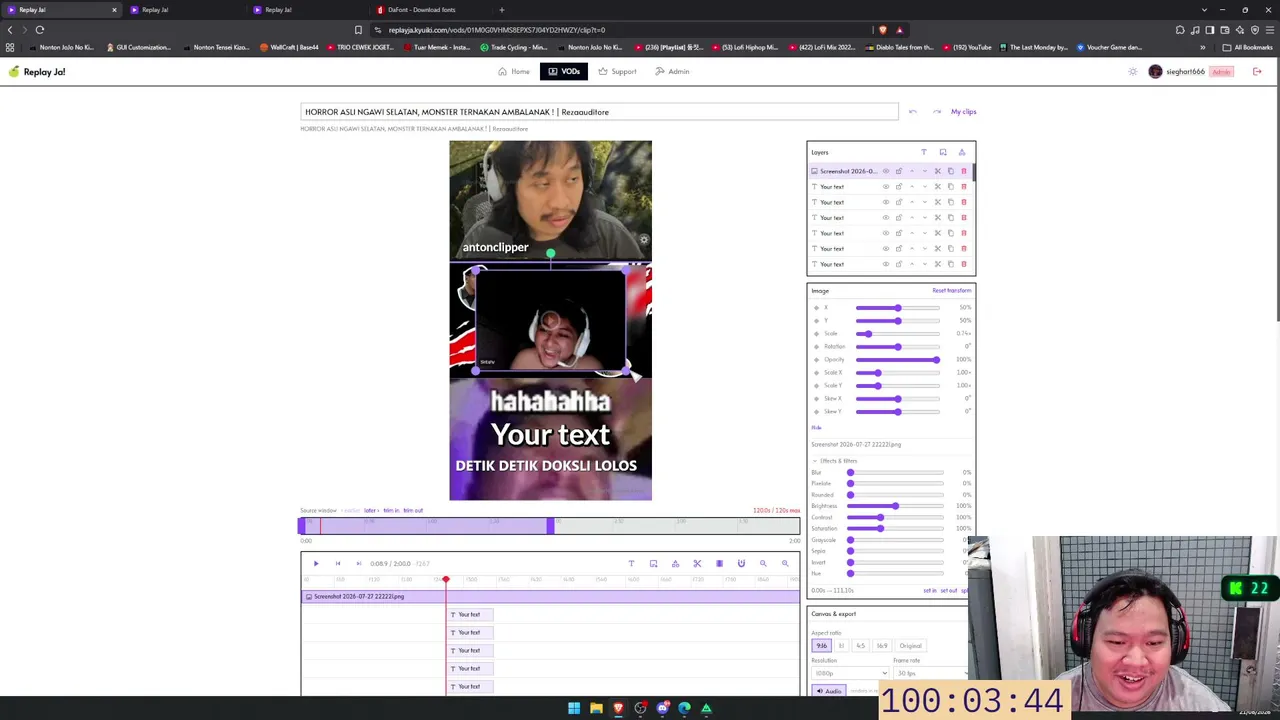The image size is (1280, 720).
Task: Split the Screenshot layer with its scissors icon
Action: coord(937,171)
